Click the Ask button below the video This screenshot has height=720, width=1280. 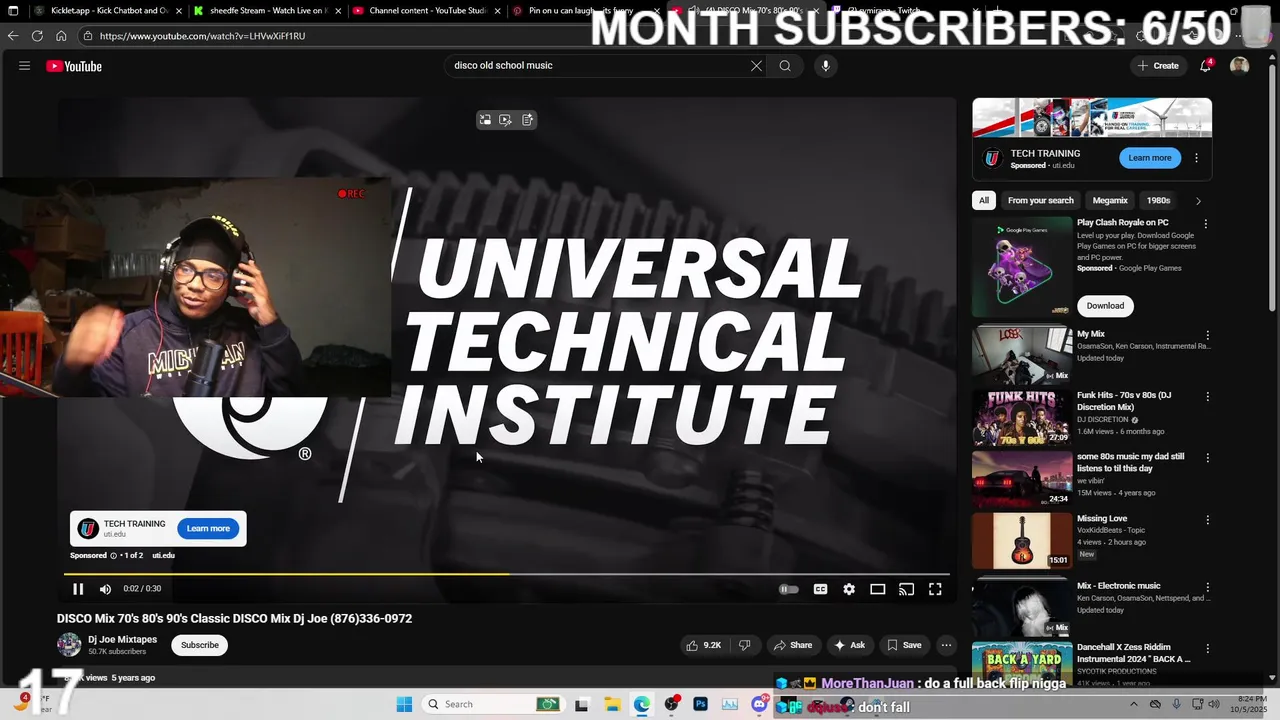pos(849,645)
